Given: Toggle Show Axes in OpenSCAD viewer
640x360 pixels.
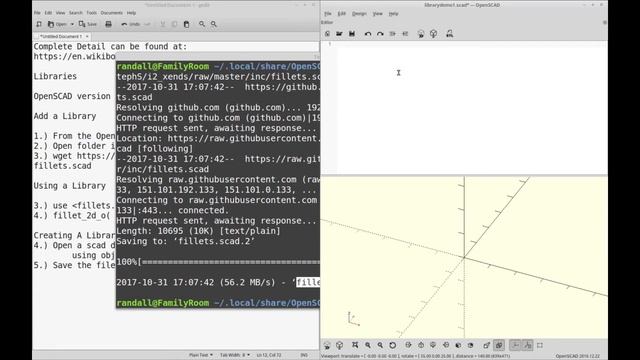Looking at the screenshot, I should click(516, 345).
